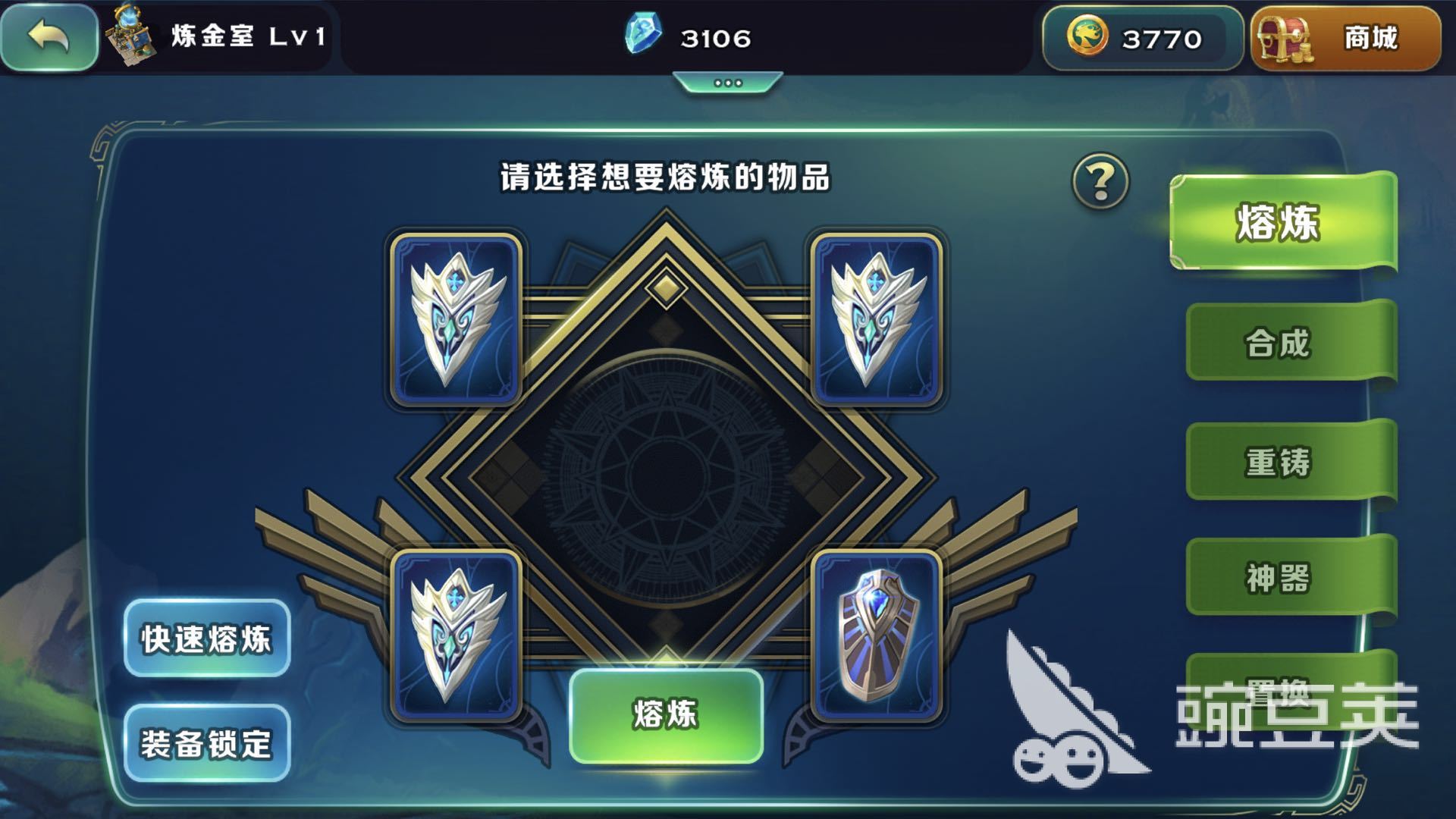Screen dimensions: 1456x819
Task: Click the green 熔炼 confirm button
Action: [666, 715]
